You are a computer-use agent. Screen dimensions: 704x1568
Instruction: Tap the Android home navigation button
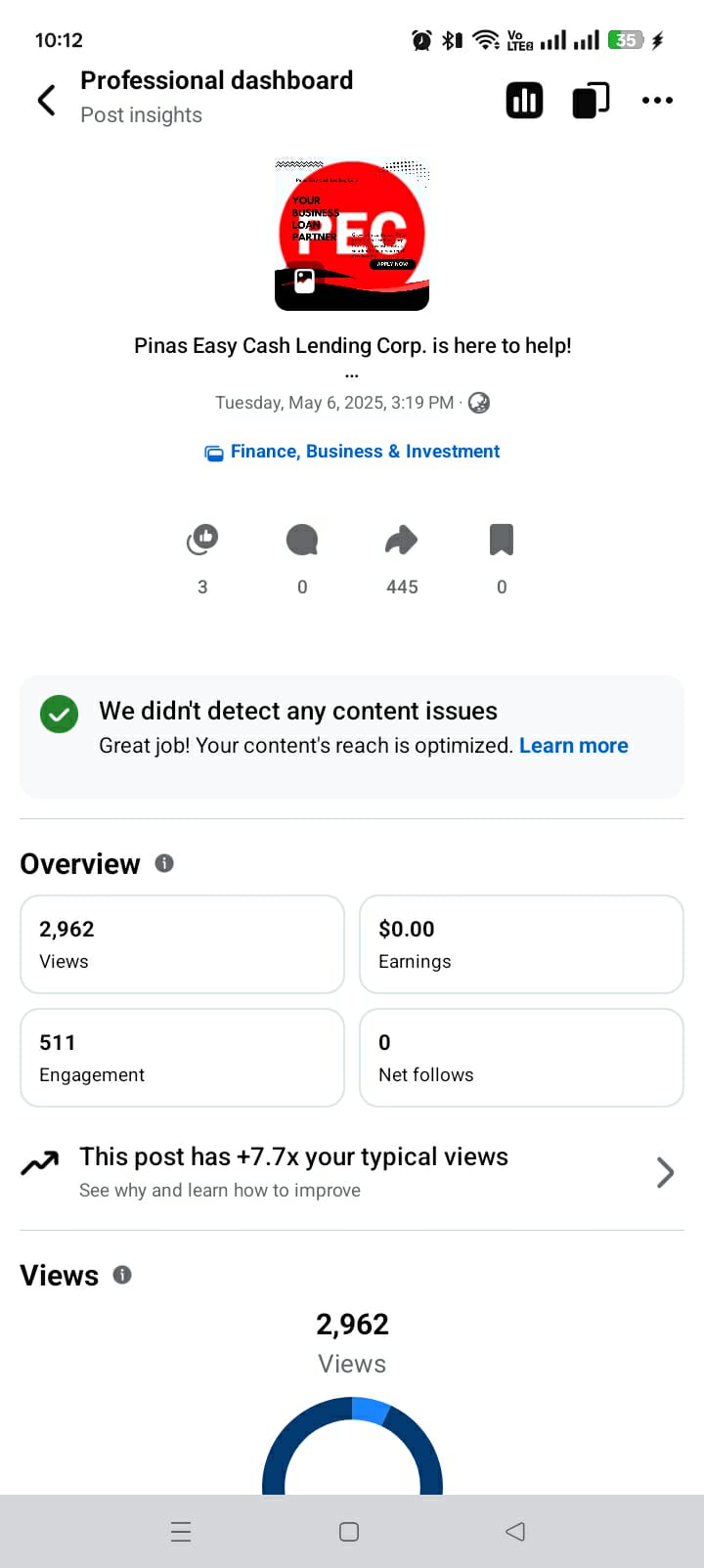[x=349, y=1532]
